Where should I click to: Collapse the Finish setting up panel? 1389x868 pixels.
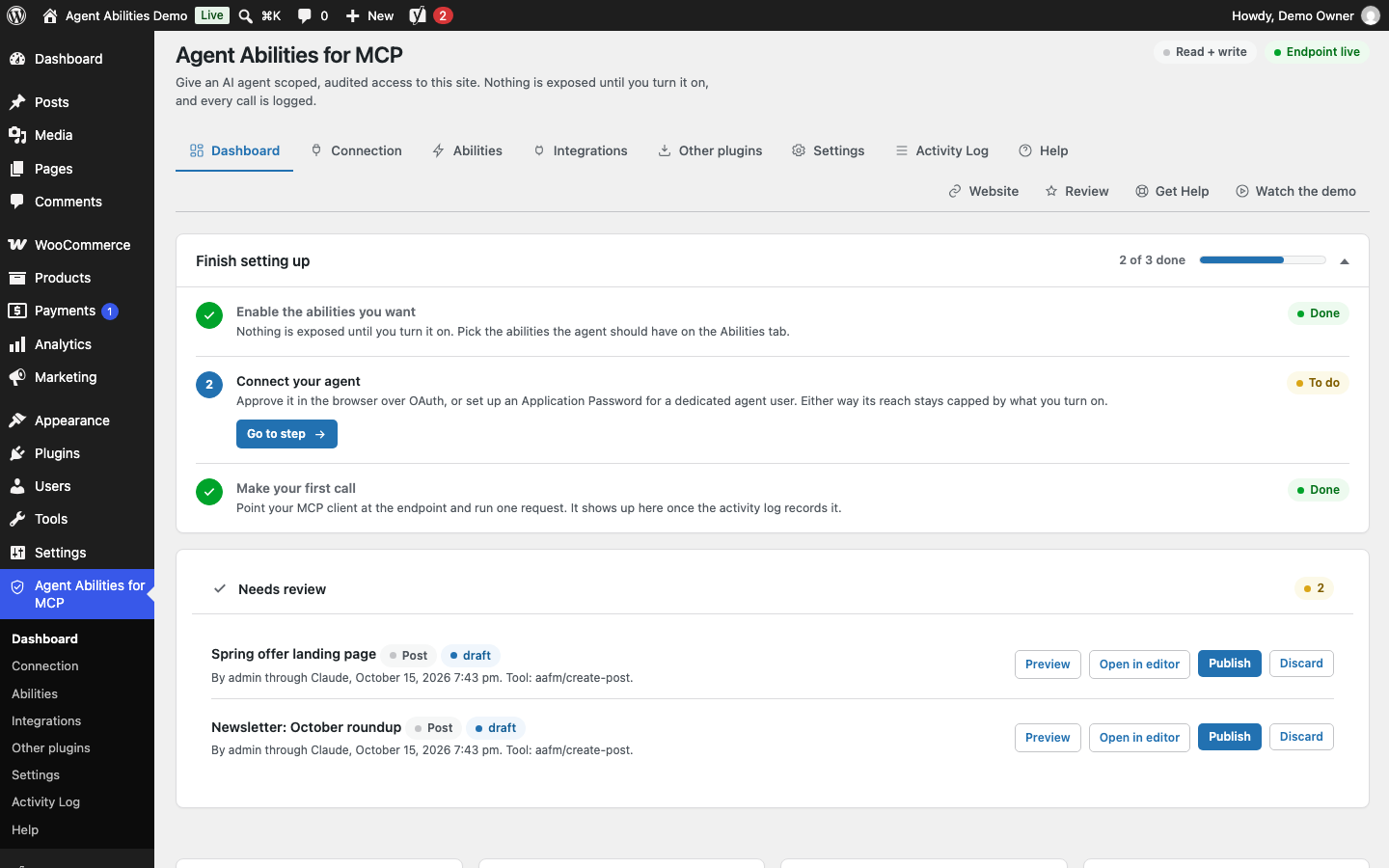[x=1345, y=260]
